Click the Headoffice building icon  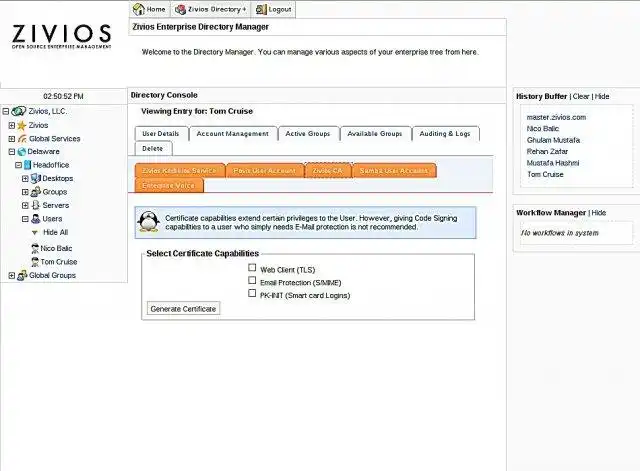(x=27, y=165)
